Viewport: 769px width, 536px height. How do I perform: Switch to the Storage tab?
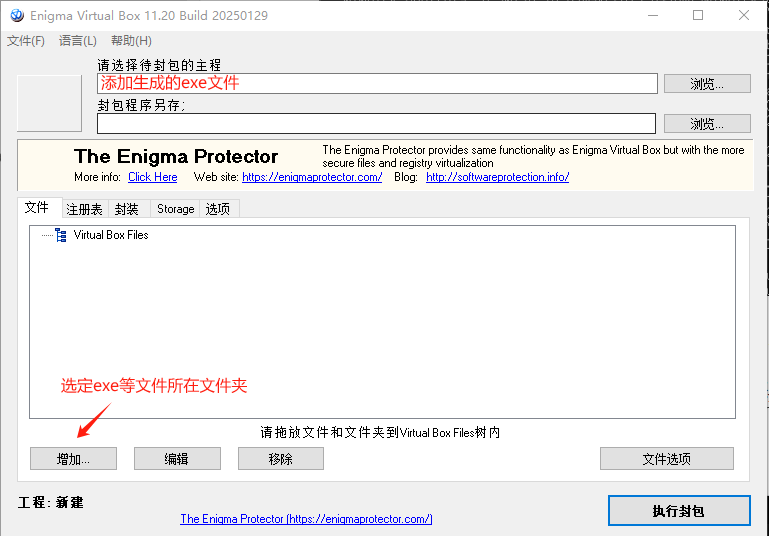[x=176, y=209]
